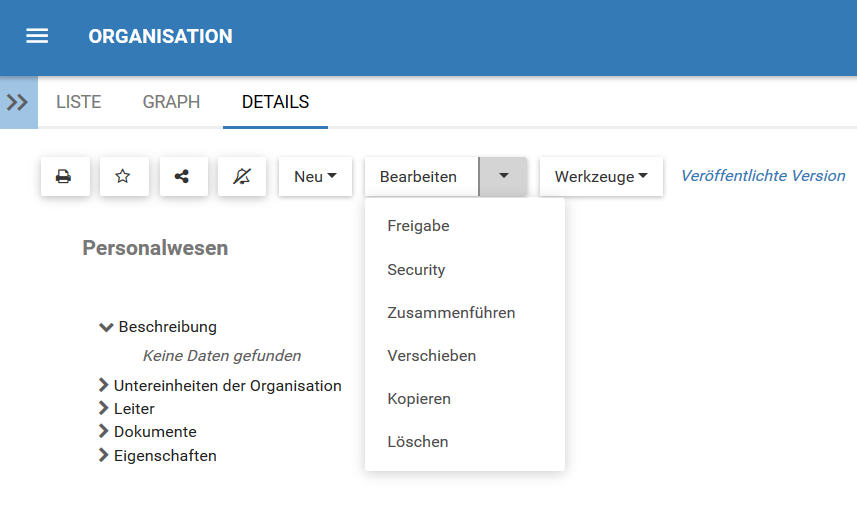Open the Werkzeuge dropdown
This screenshot has width=857, height=506.
tap(601, 177)
